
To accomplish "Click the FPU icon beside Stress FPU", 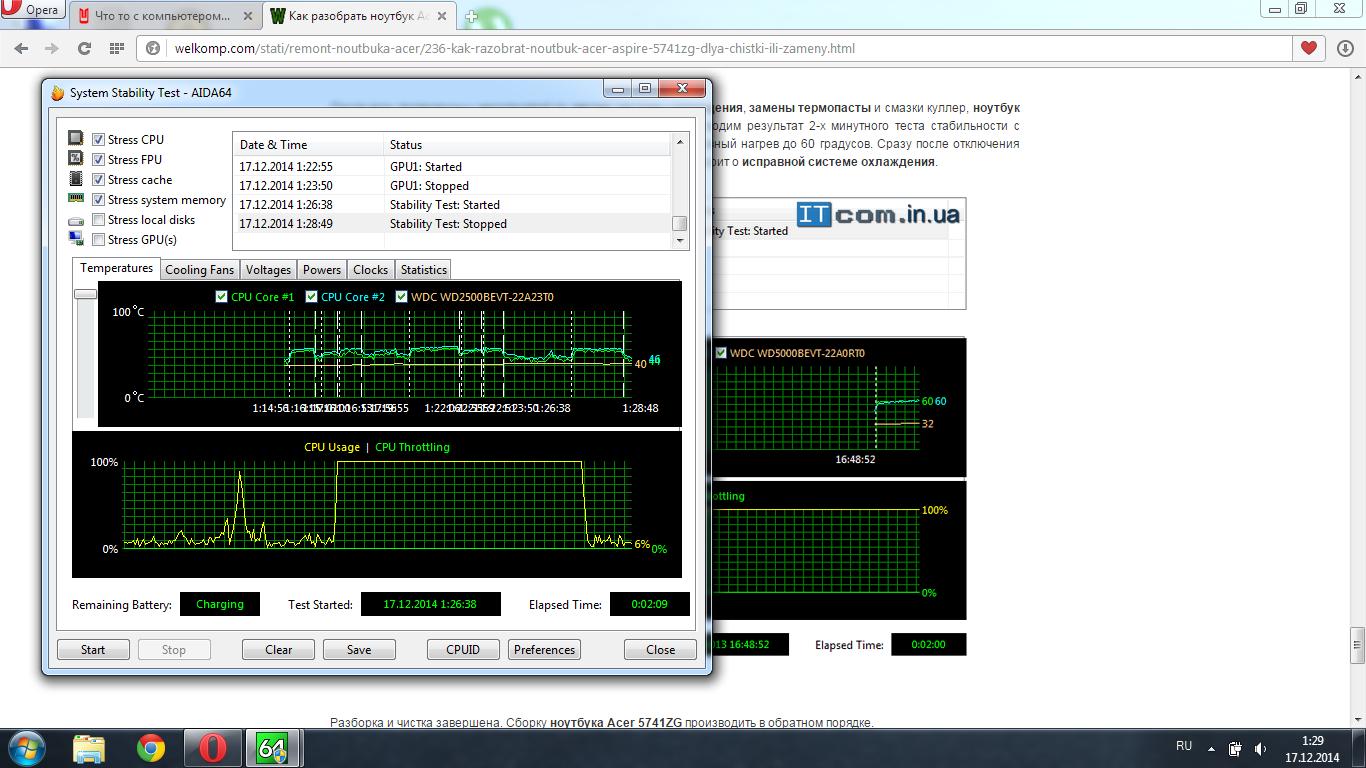I will (76, 159).
